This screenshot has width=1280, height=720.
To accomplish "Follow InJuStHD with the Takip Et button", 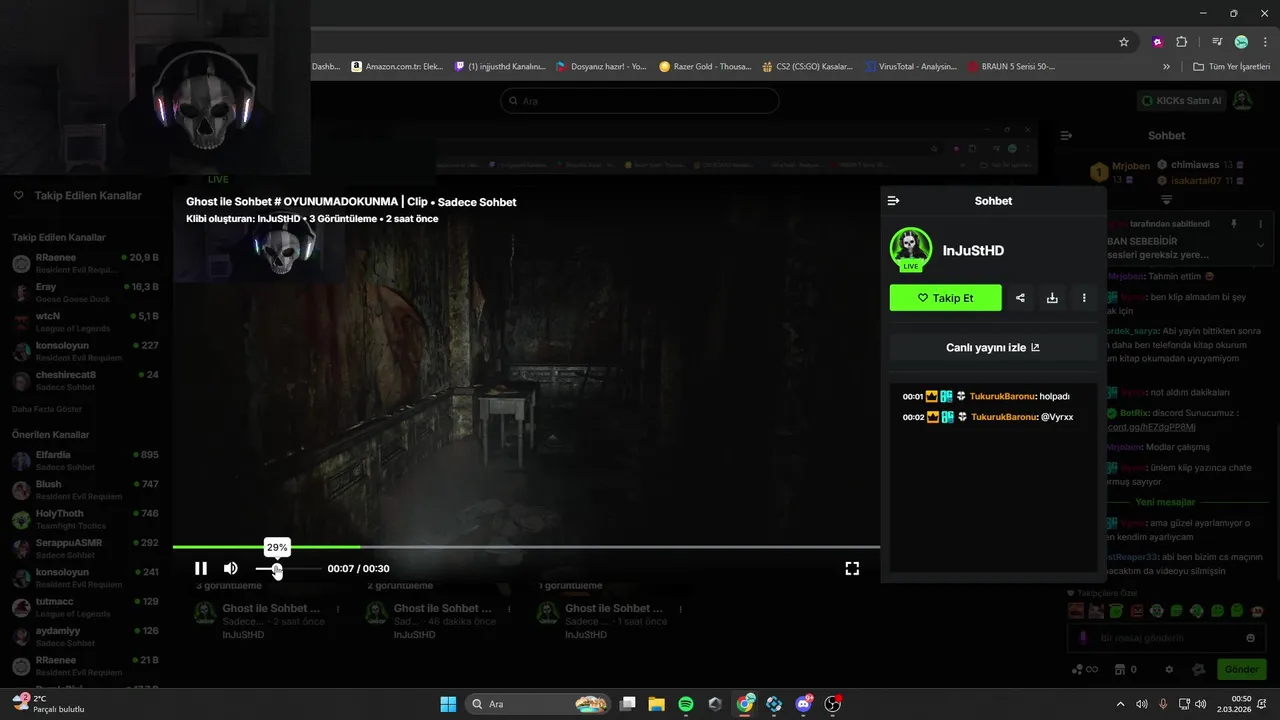I will [x=945, y=298].
